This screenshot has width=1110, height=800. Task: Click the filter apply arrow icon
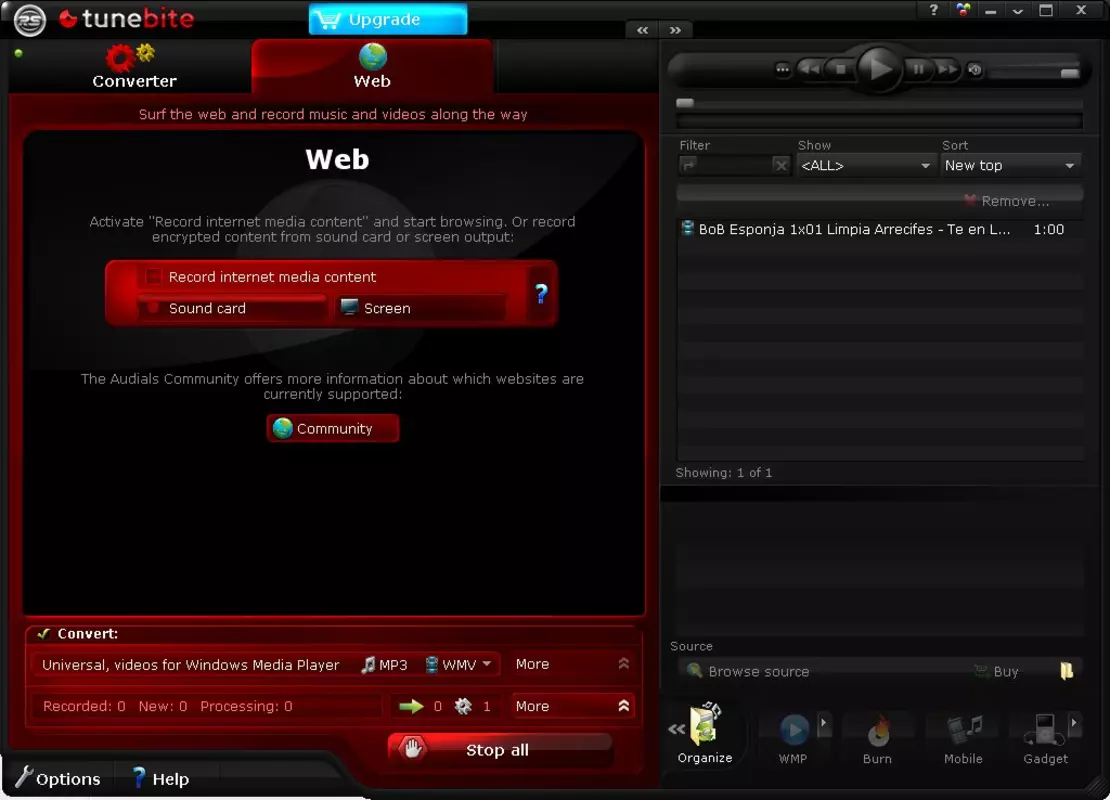pos(688,165)
